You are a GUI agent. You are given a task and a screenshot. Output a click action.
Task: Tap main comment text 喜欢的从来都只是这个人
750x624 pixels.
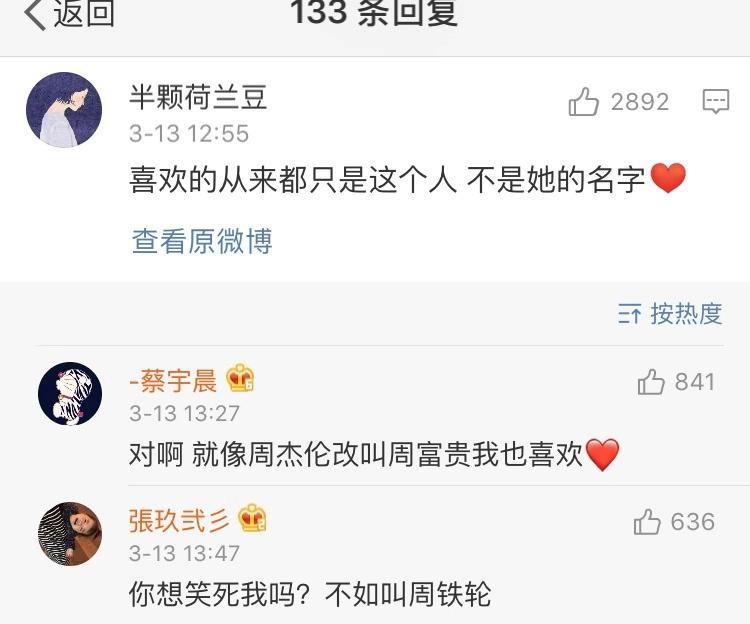click(x=293, y=180)
